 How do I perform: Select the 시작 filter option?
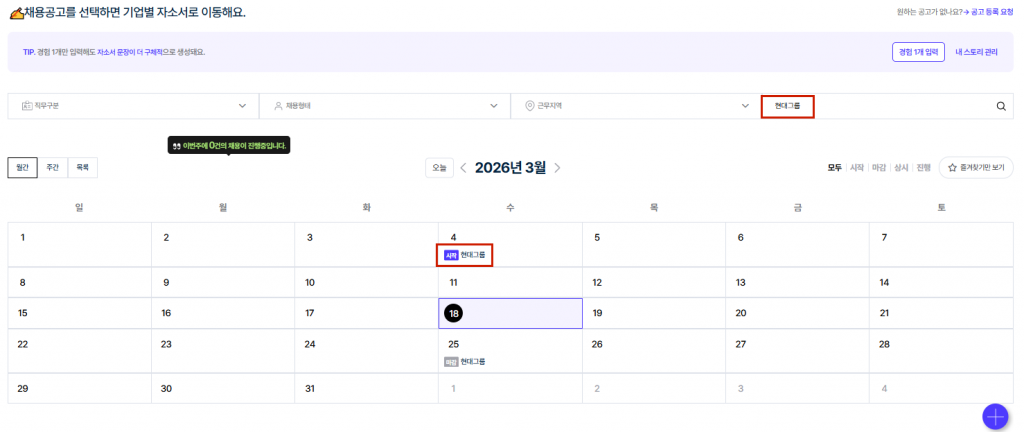click(857, 168)
